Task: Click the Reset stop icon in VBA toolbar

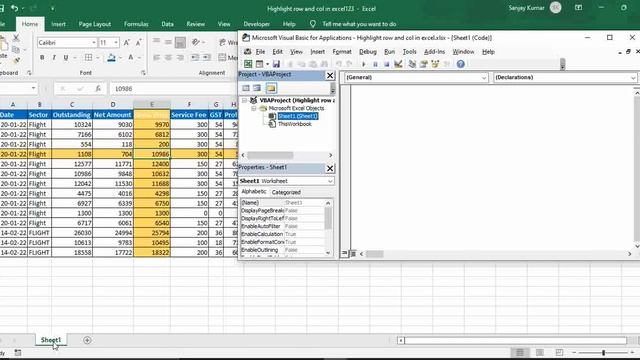Action: (x=386, y=64)
